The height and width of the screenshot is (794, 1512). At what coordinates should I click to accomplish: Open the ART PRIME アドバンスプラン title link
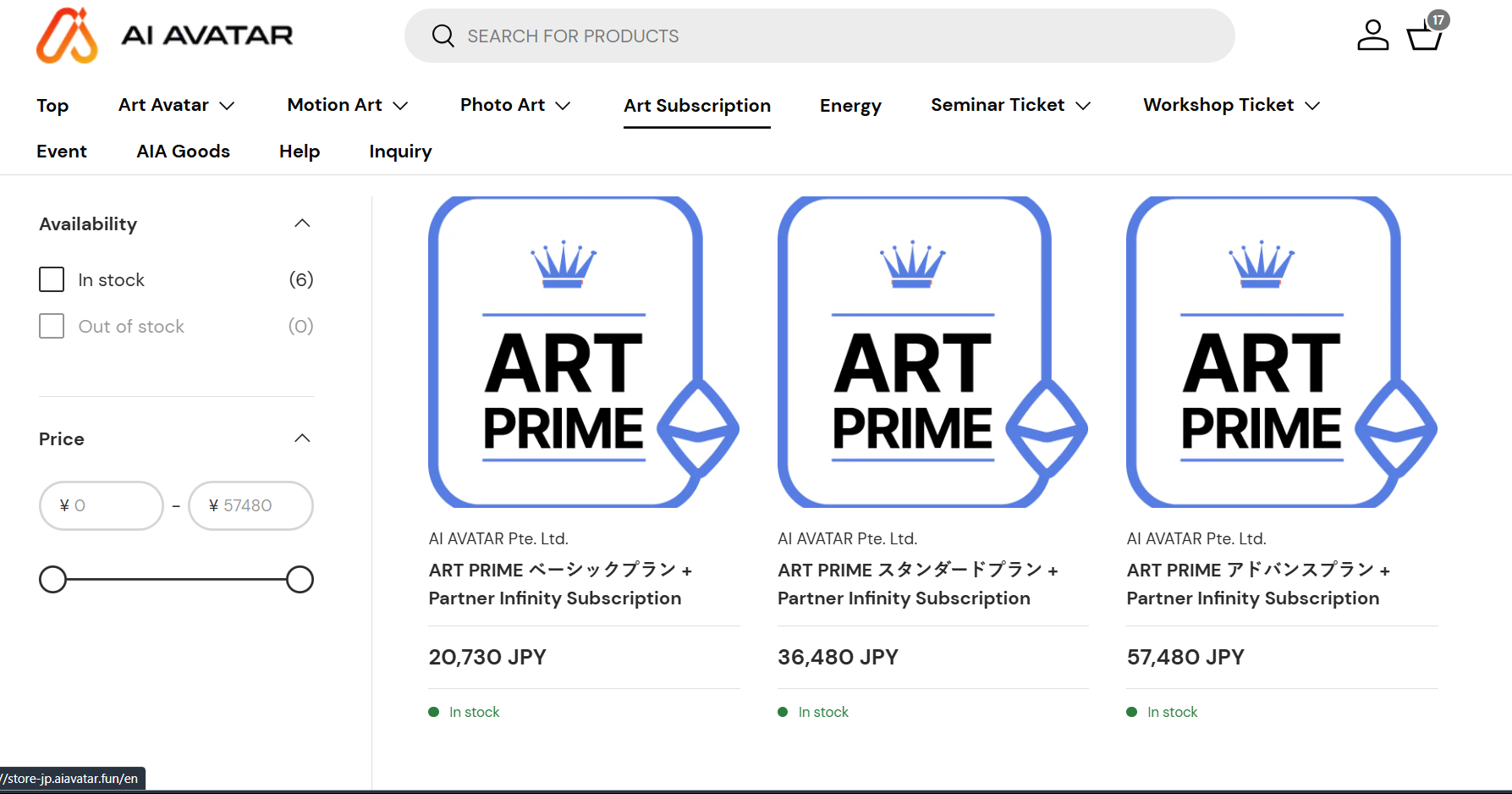click(x=1259, y=584)
